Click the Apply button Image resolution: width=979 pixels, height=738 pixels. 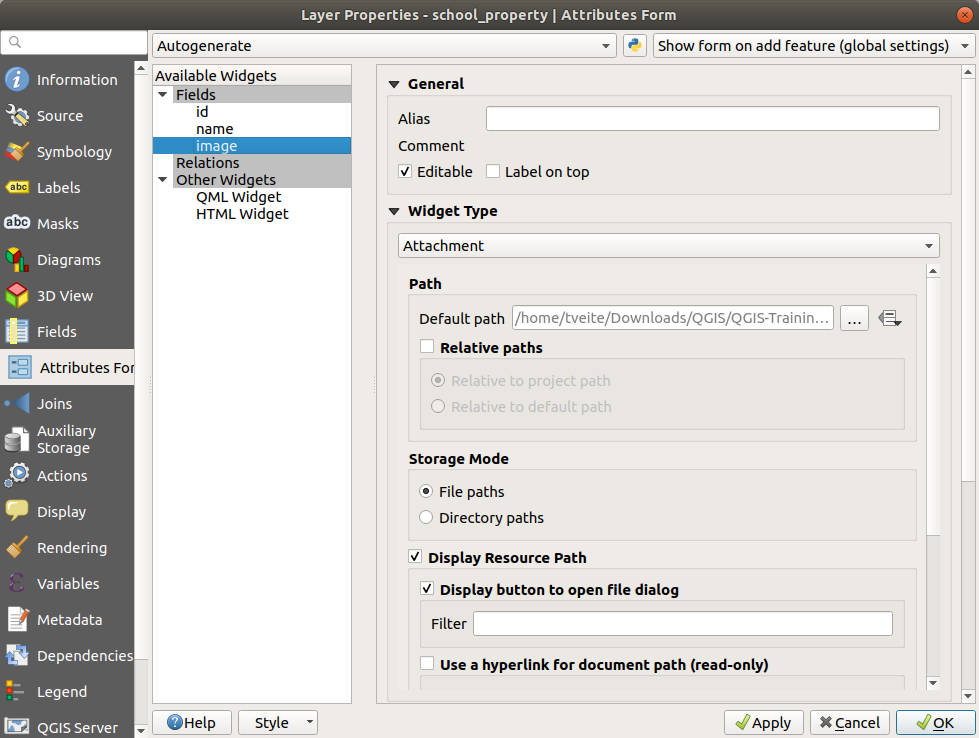pyautogui.click(x=763, y=723)
